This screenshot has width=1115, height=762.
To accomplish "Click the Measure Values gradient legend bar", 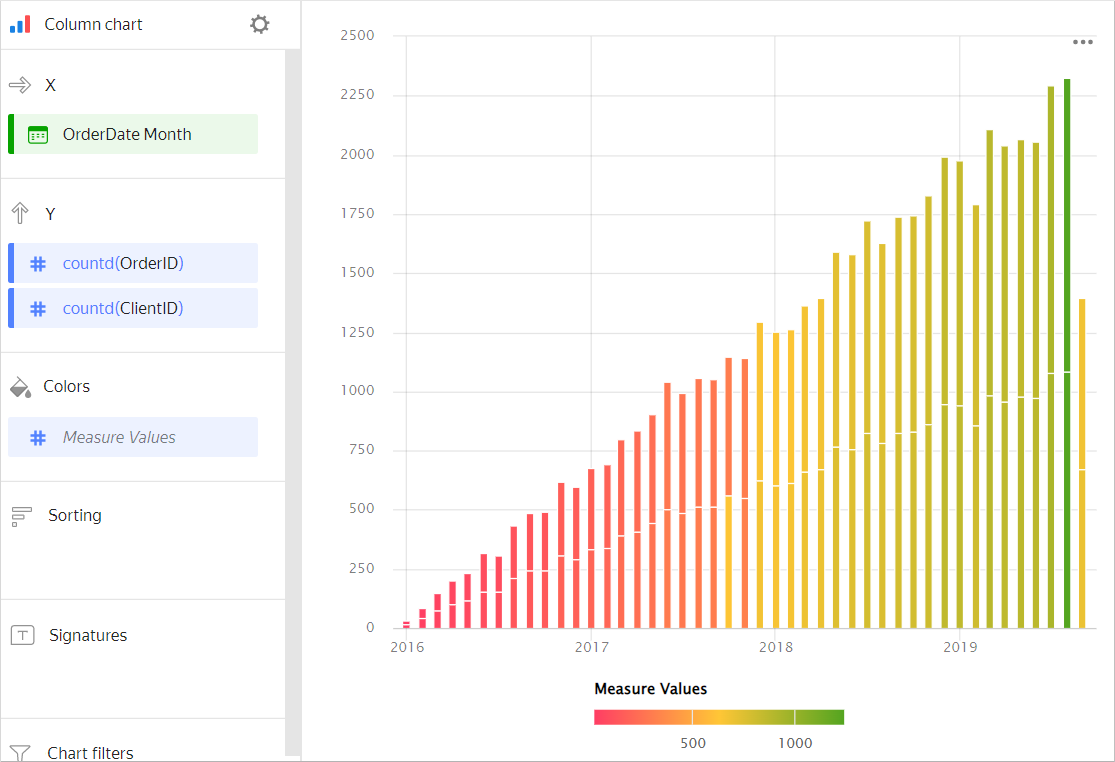I will [718, 717].
